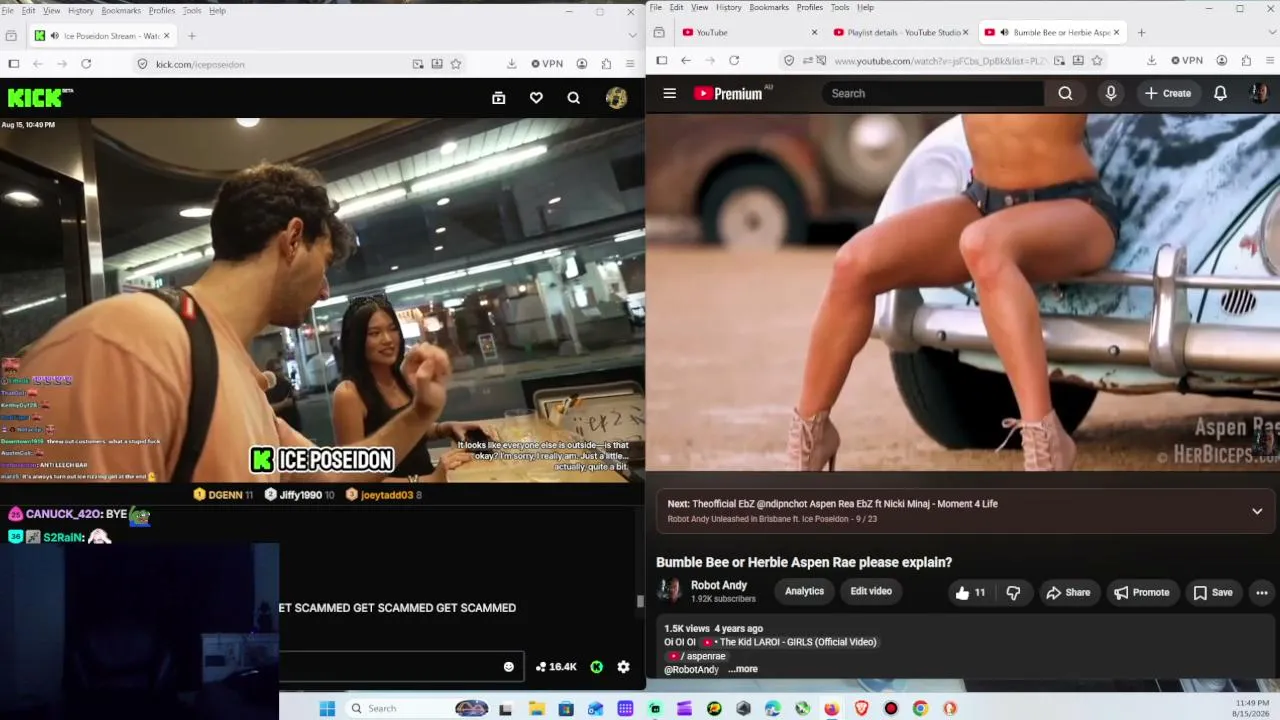Click the YouTube search magnifier button

click(1065, 93)
